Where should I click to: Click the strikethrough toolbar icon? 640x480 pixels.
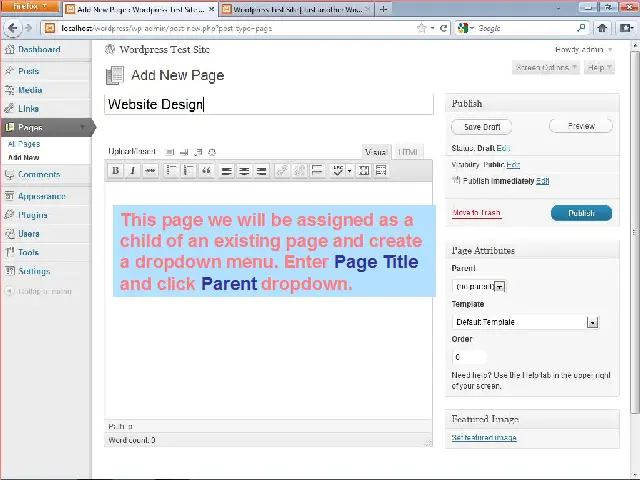click(x=150, y=171)
